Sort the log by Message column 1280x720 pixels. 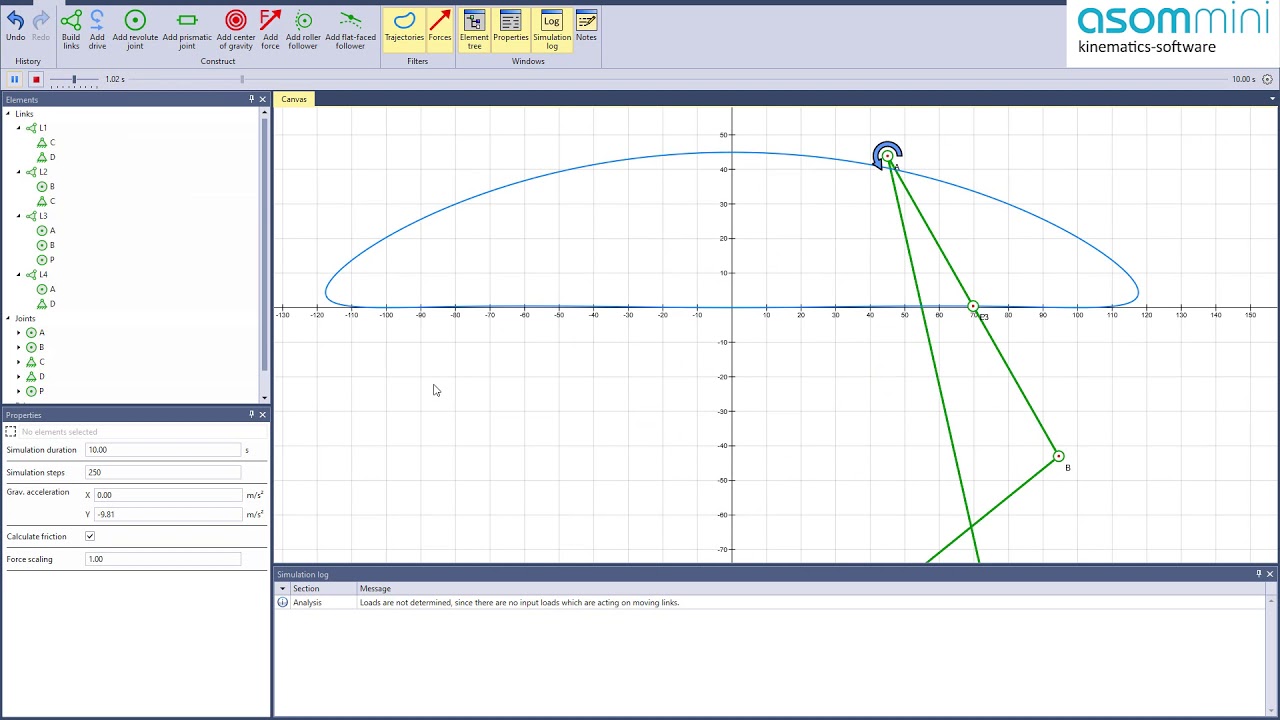tap(812, 589)
